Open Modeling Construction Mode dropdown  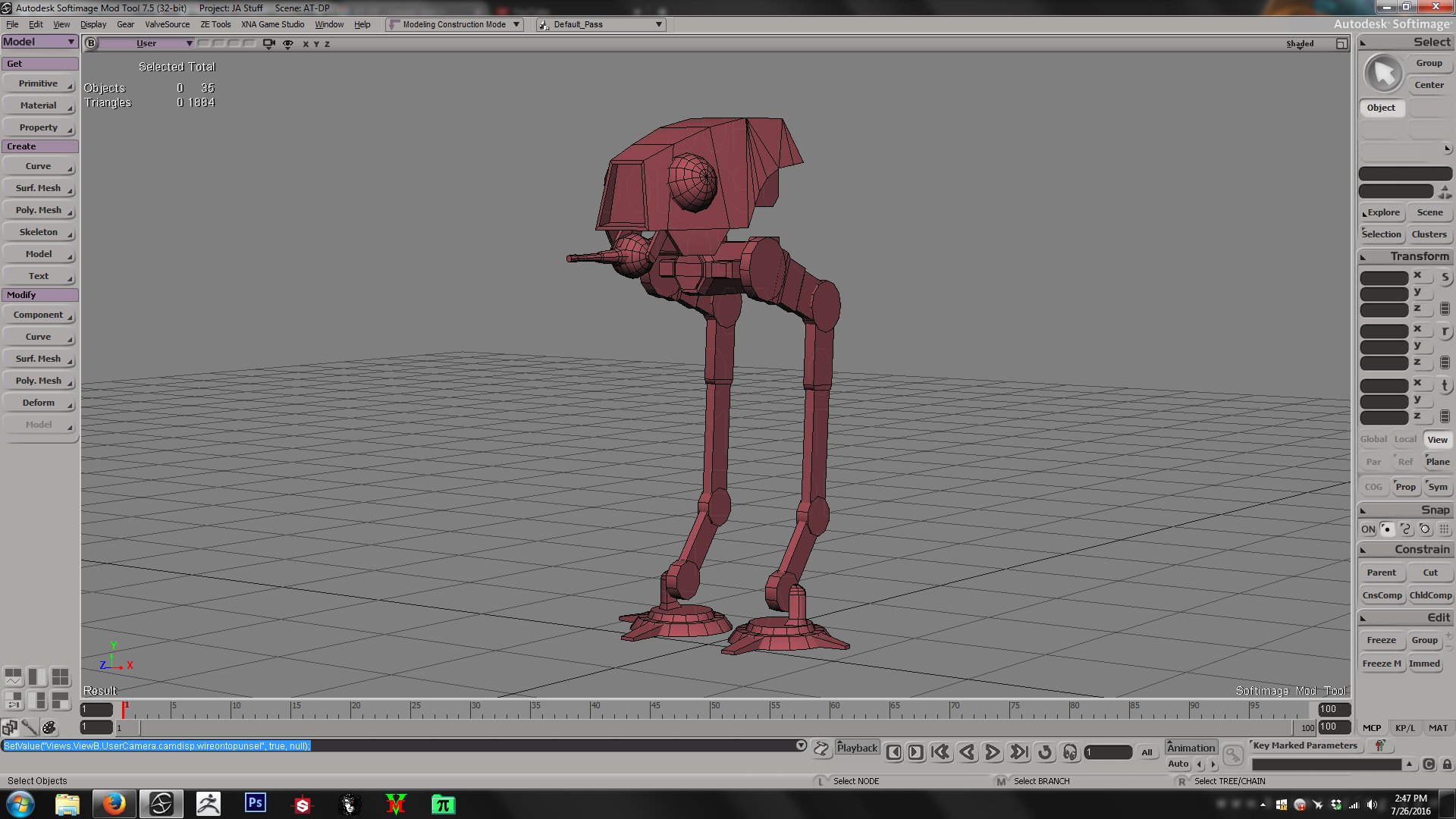(x=454, y=24)
